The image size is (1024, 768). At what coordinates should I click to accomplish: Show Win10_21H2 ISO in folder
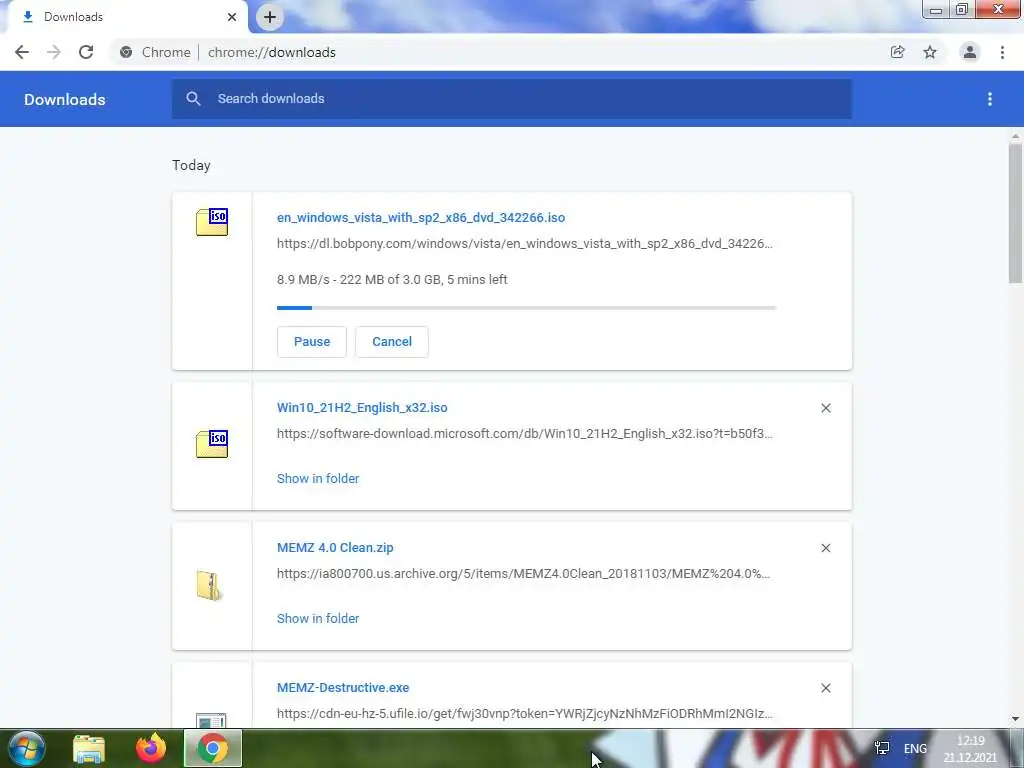(x=318, y=479)
